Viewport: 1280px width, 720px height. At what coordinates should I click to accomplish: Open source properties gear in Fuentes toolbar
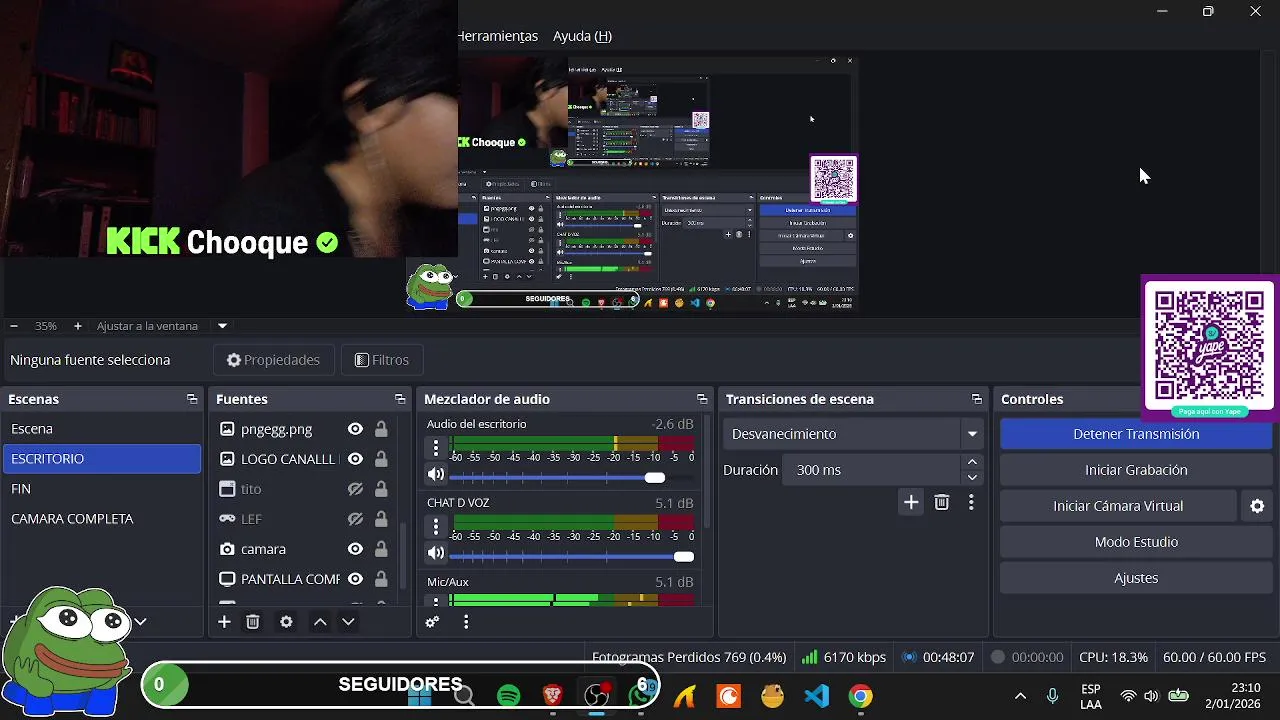click(286, 622)
